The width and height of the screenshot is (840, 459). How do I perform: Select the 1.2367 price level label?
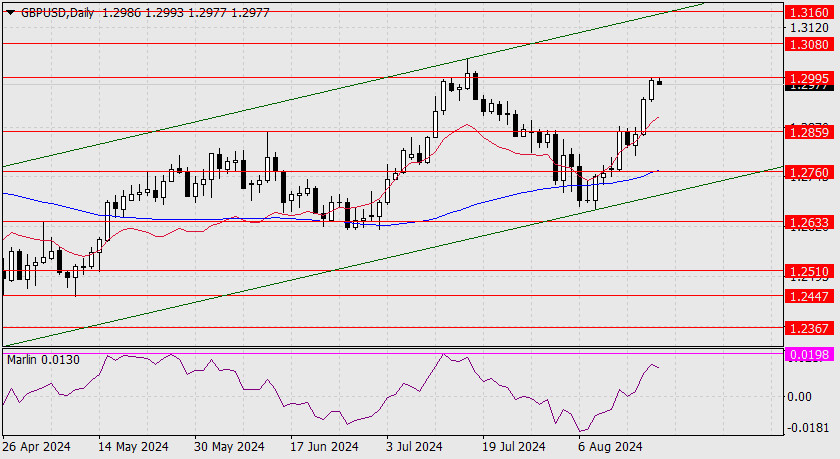(x=809, y=328)
